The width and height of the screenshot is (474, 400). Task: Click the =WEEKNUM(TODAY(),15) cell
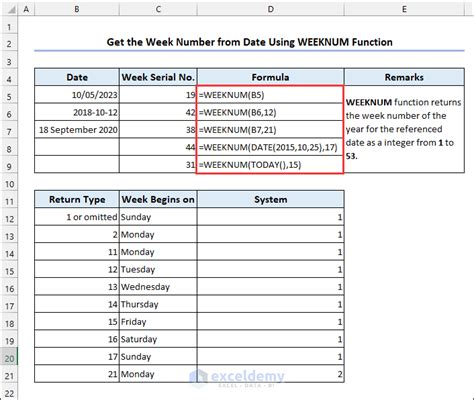click(x=271, y=164)
